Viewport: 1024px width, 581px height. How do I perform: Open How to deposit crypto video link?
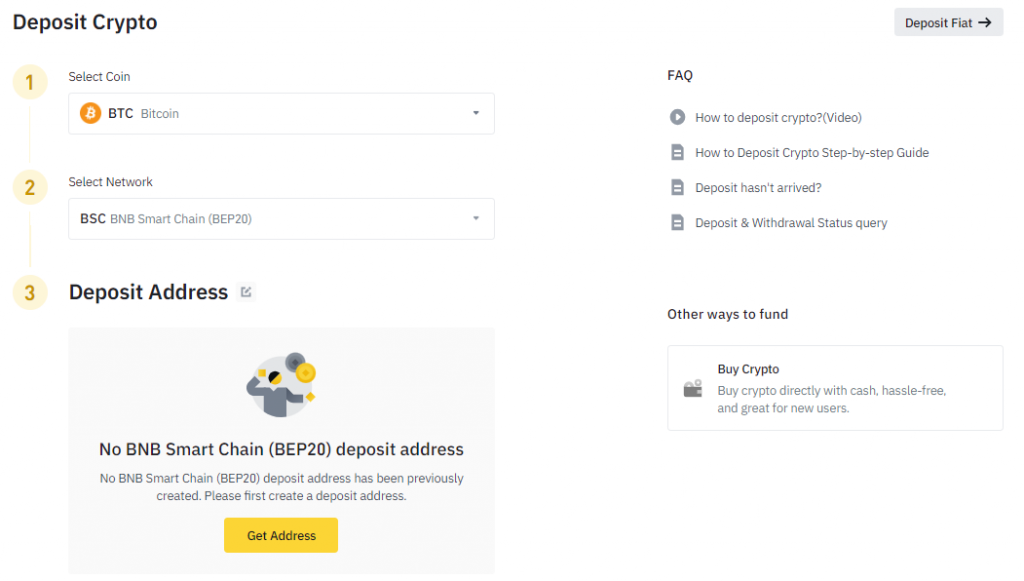pyautogui.click(x=778, y=117)
